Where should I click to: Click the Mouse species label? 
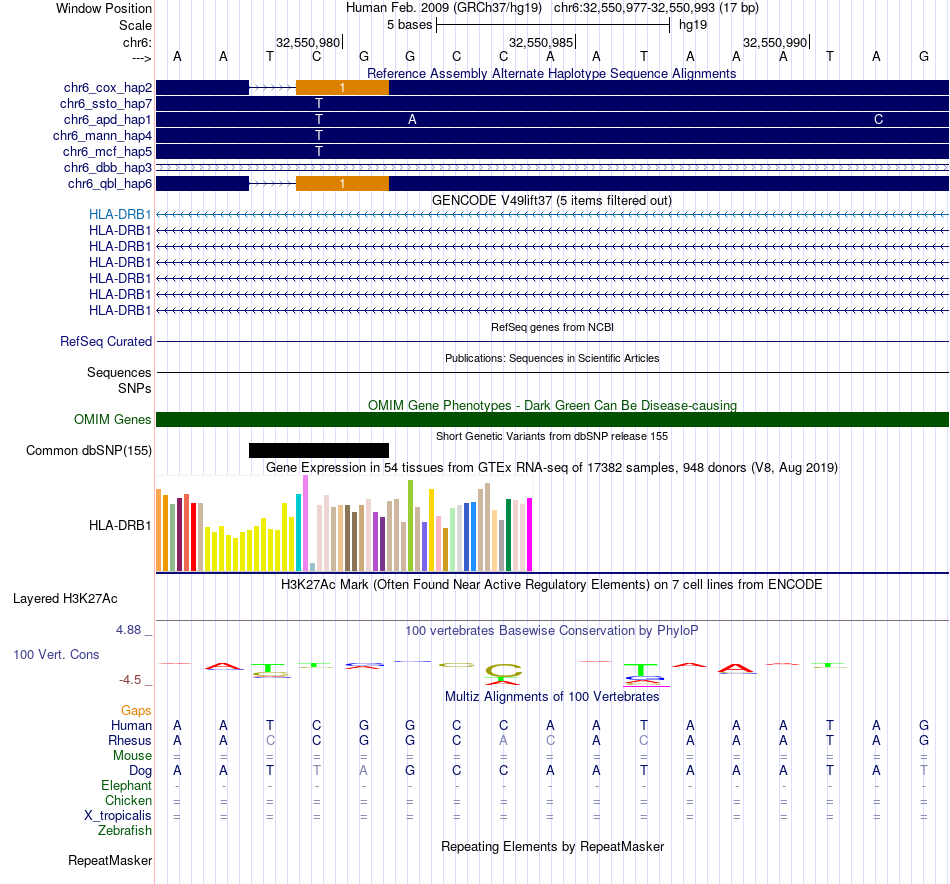click(132, 756)
